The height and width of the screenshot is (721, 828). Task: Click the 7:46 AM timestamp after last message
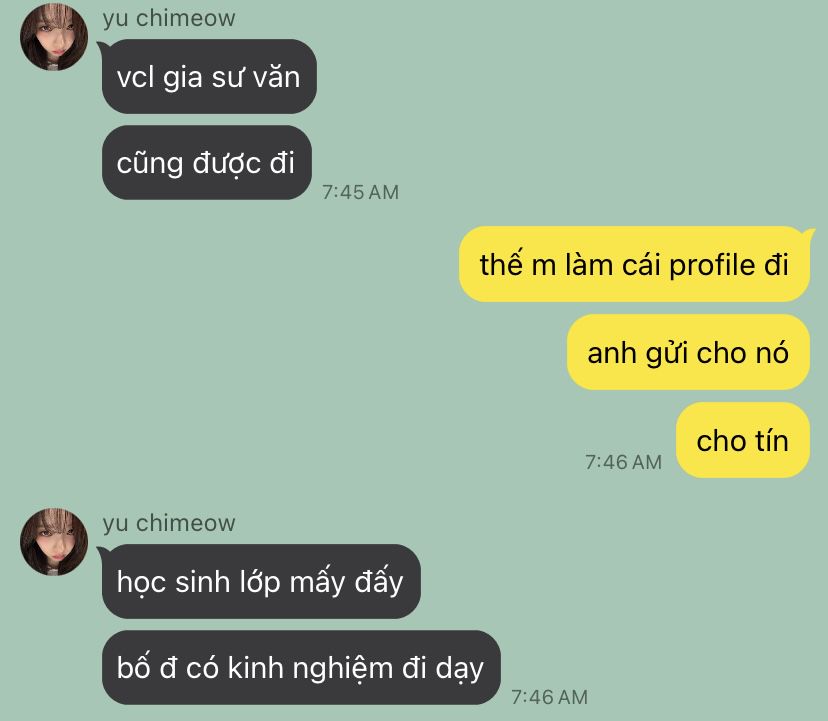[549, 697]
